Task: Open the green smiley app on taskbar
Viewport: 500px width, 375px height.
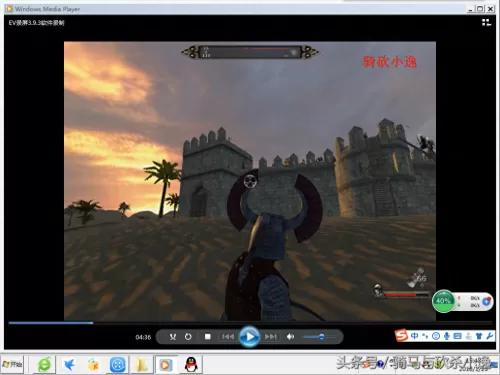Action: click(44, 365)
